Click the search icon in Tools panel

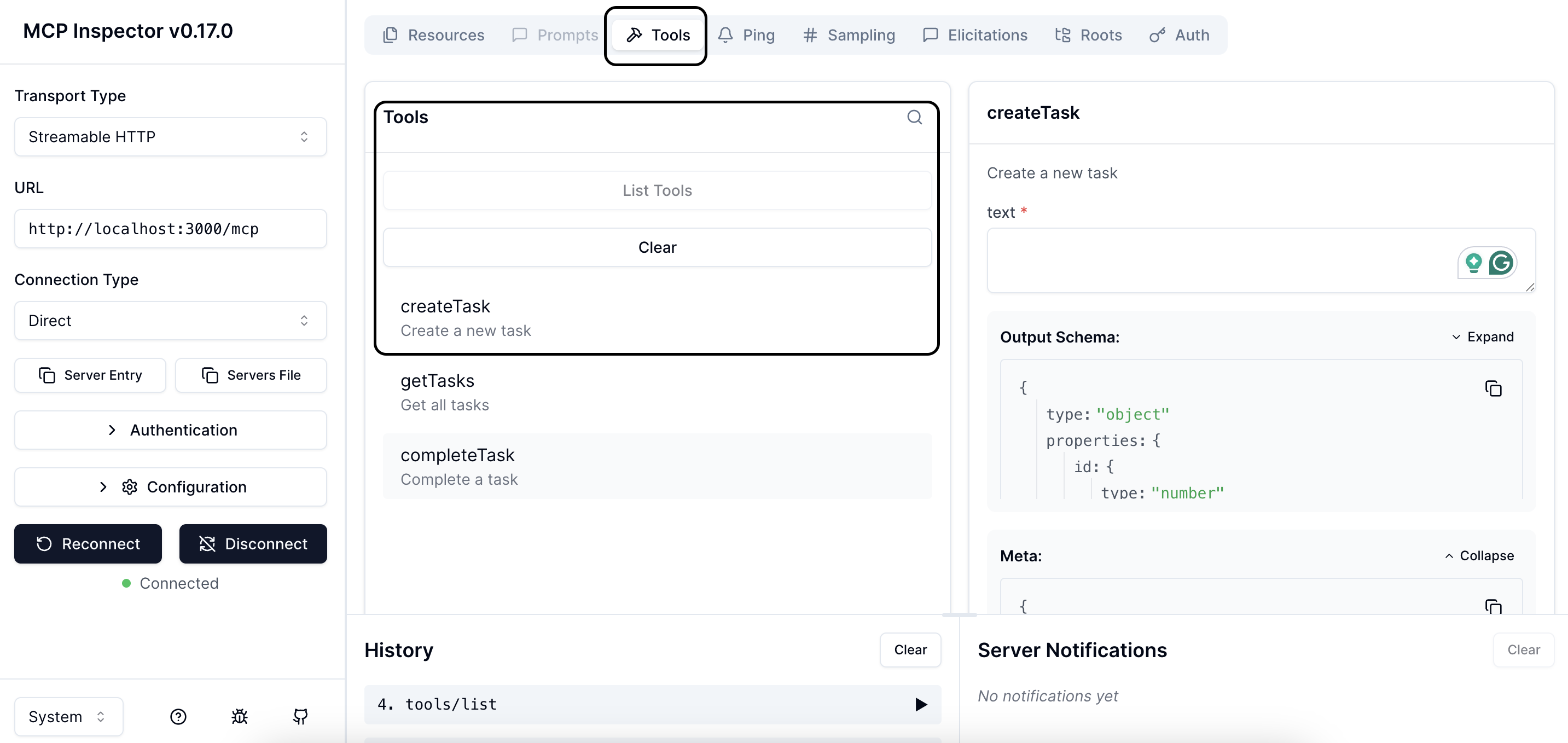pyautogui.click(x=914, y=117)
